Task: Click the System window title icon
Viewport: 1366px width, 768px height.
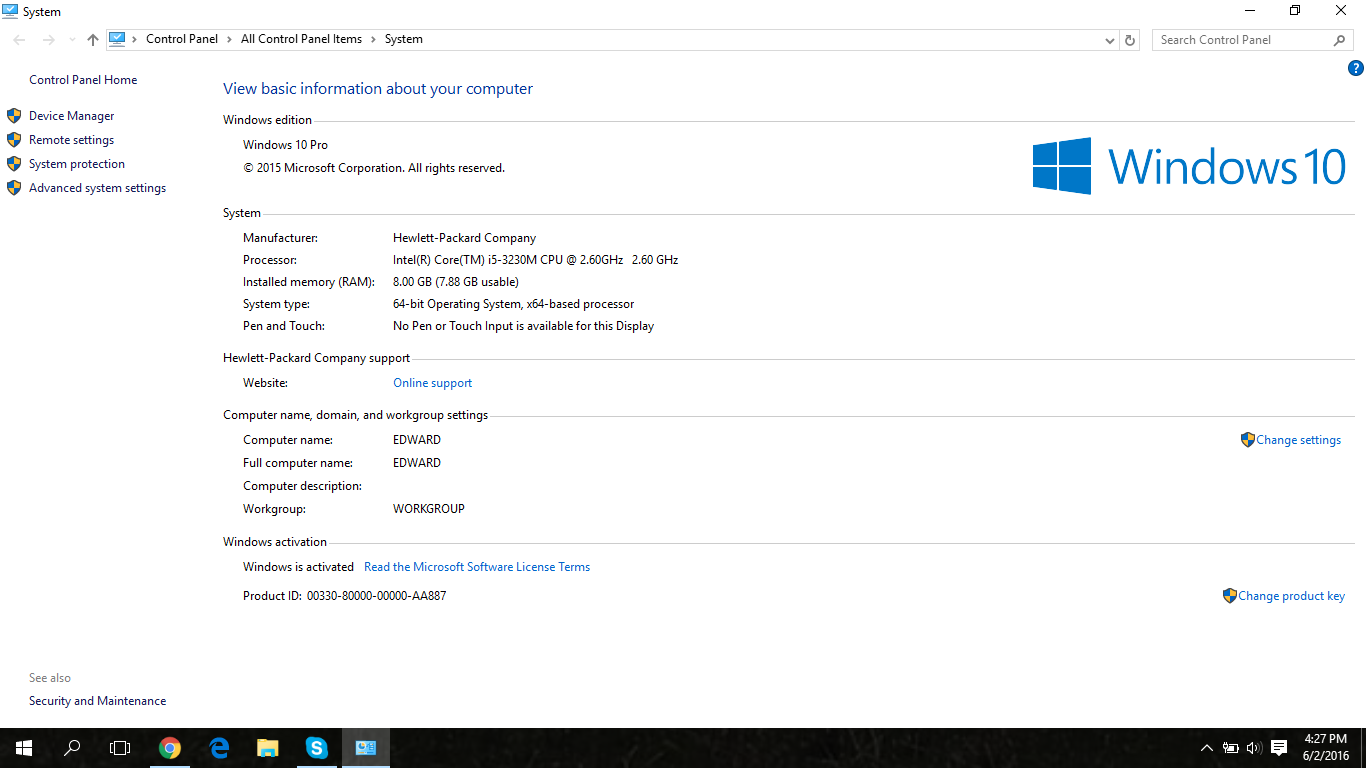Action: coord(10,11)
